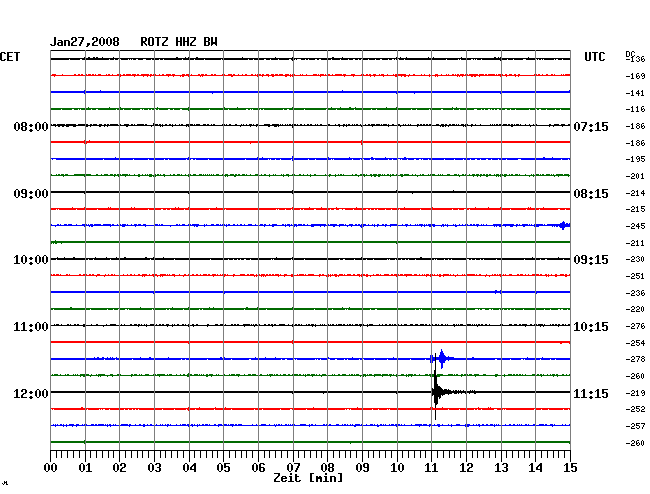Select the DC value -252
Screen dimensions: 650x494
[635, 409]
